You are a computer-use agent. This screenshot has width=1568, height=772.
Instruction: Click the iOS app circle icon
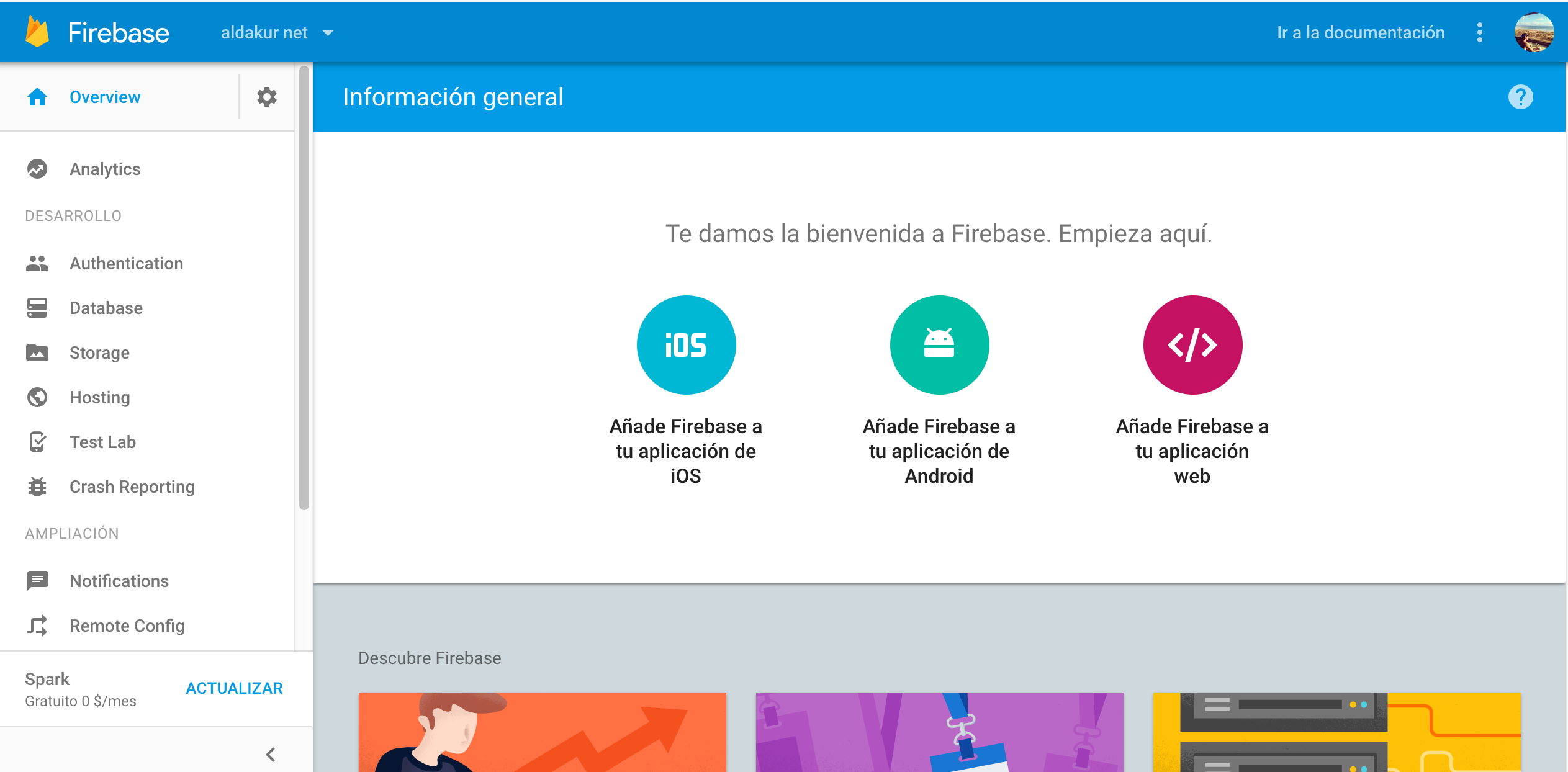pos(686,344)
